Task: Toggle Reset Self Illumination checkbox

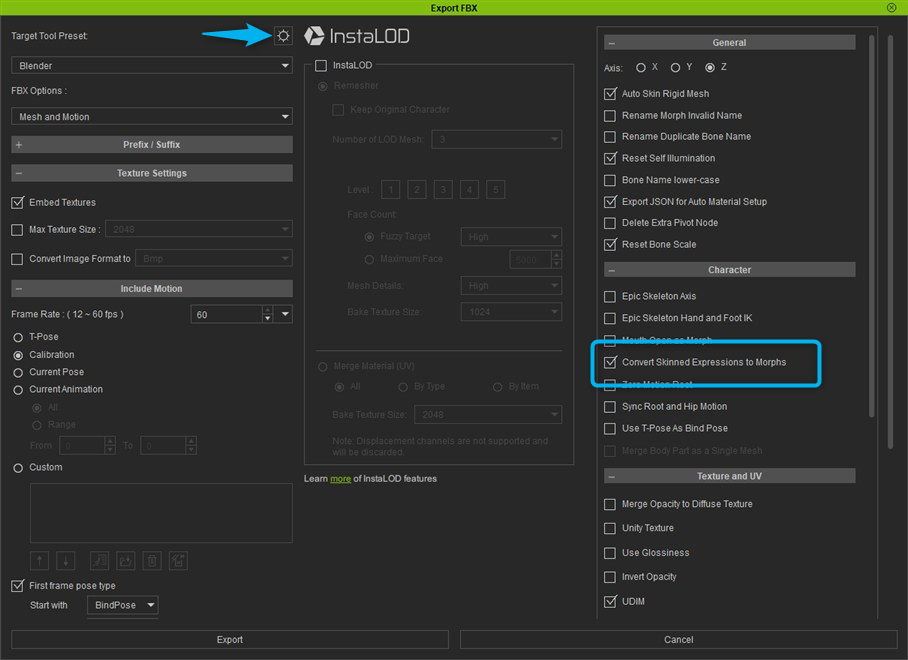Action: click(610, 158)
